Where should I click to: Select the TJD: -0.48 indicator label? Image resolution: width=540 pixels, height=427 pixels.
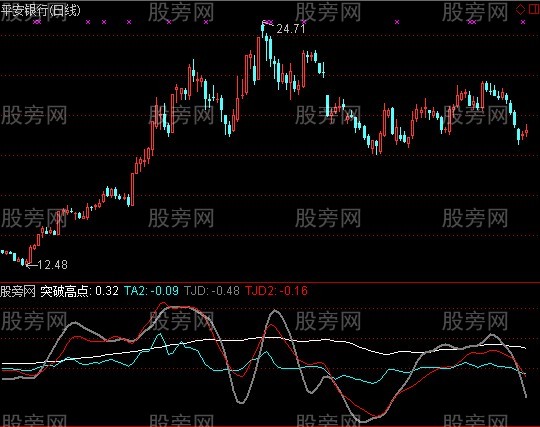point(212,291)
